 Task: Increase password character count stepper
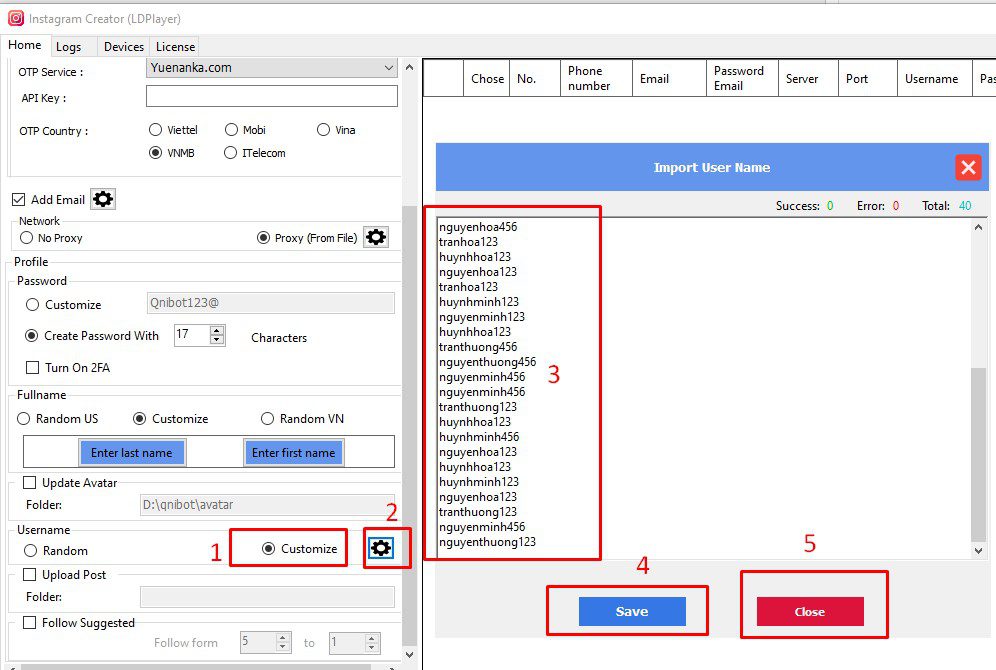(x=217, y=330)
